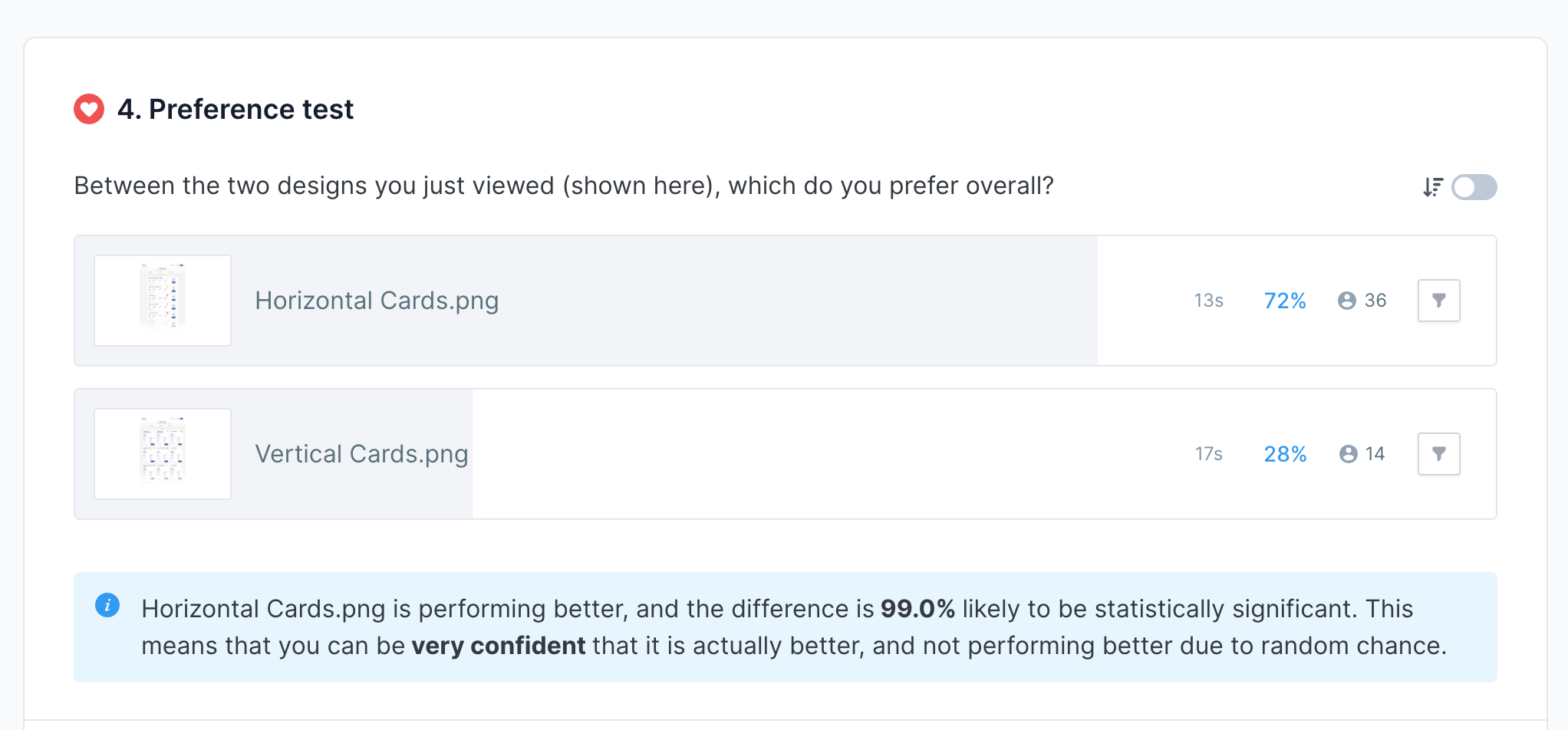The height and width of the screenshot is (730, 1568).
Task: Select the Vertical Cards.png label
Action: pyautogui.click(x=361, y=454)
